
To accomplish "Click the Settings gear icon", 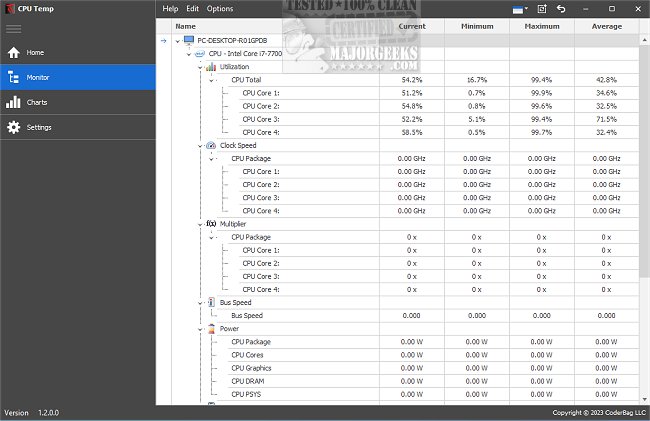I will tap(14, 127).
